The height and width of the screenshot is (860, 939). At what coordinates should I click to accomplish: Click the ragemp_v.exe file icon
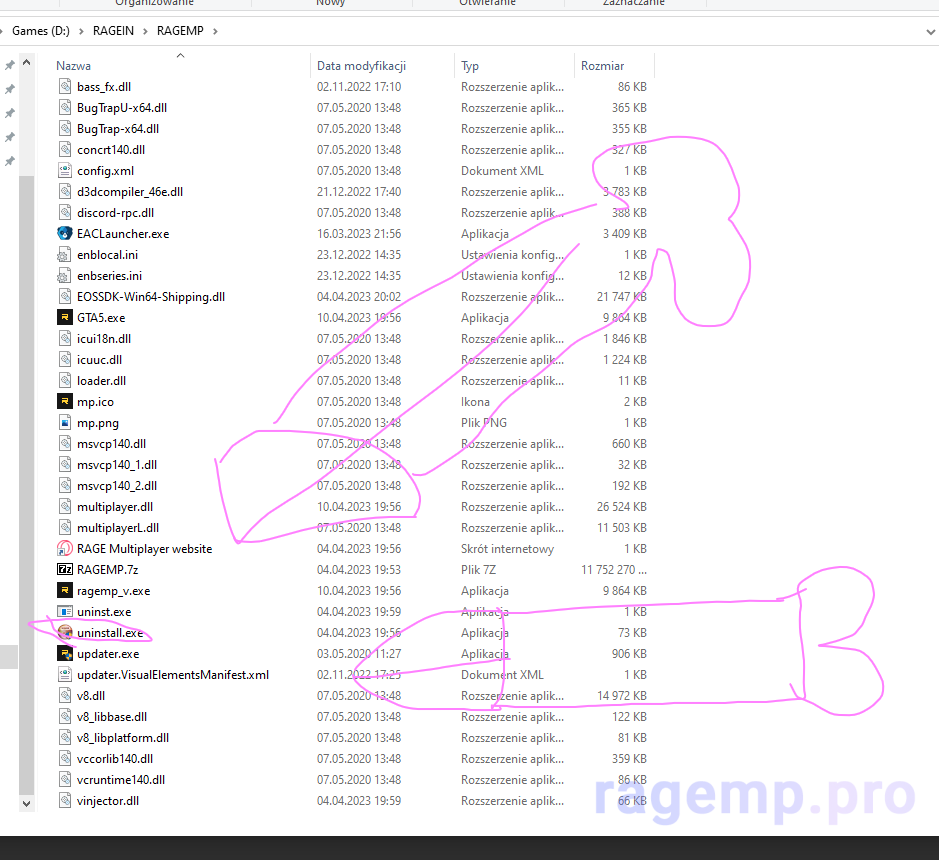[x=66, y=591]
